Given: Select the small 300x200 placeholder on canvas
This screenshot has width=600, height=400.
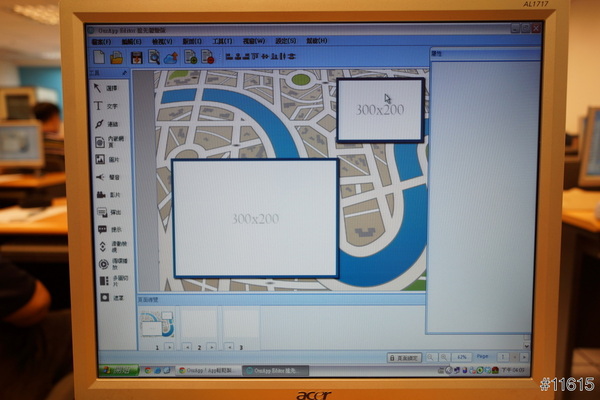Looking at the screenshot, I should click(x=380, y=110).
